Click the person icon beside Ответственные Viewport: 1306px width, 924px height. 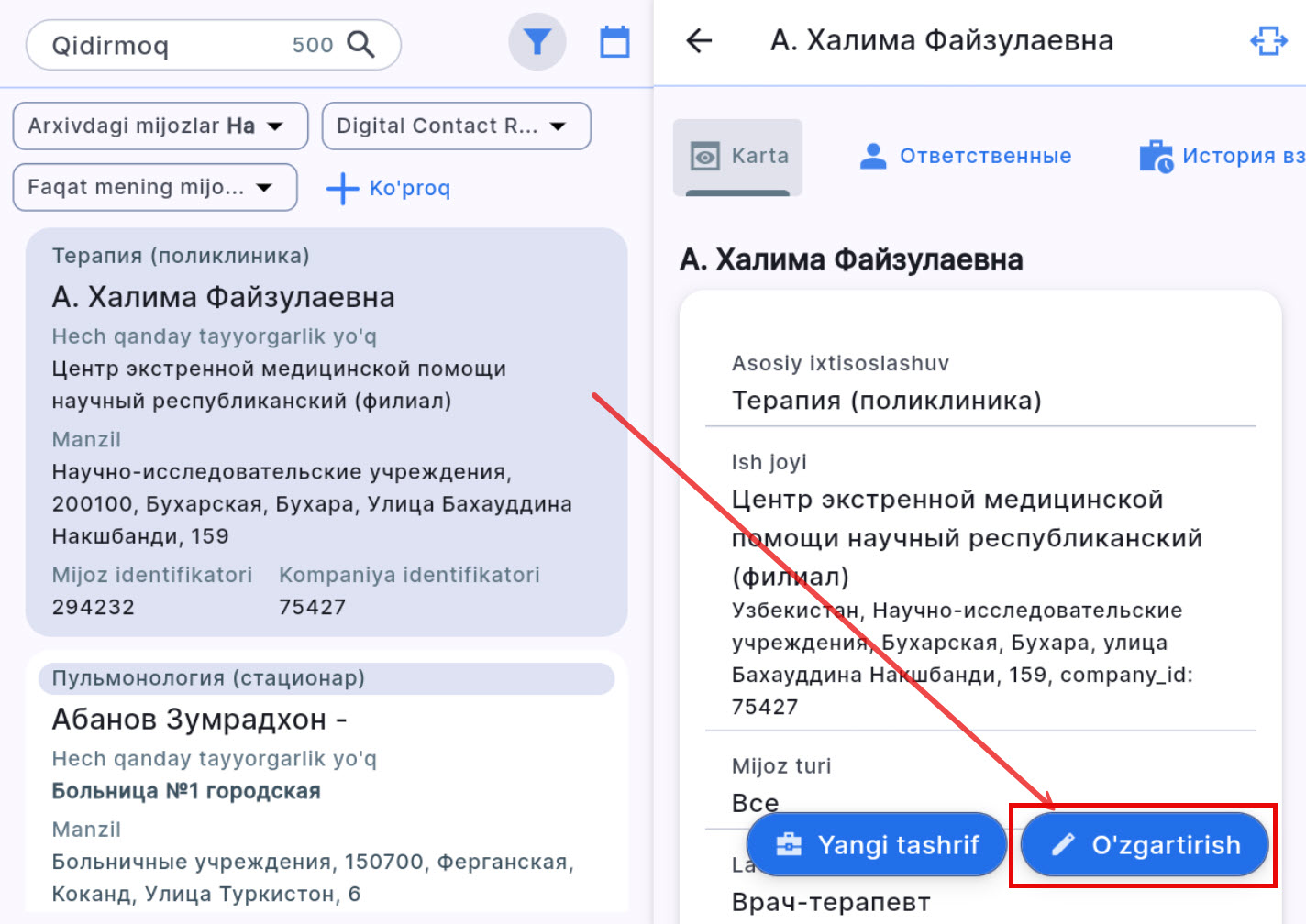873,157
